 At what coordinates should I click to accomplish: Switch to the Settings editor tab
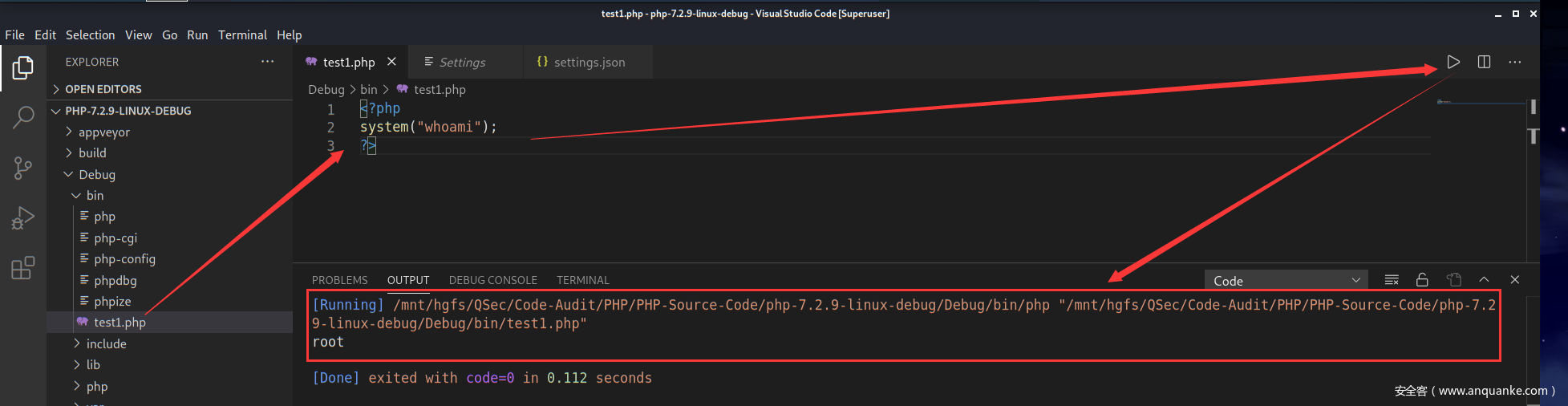pos(465,62)
